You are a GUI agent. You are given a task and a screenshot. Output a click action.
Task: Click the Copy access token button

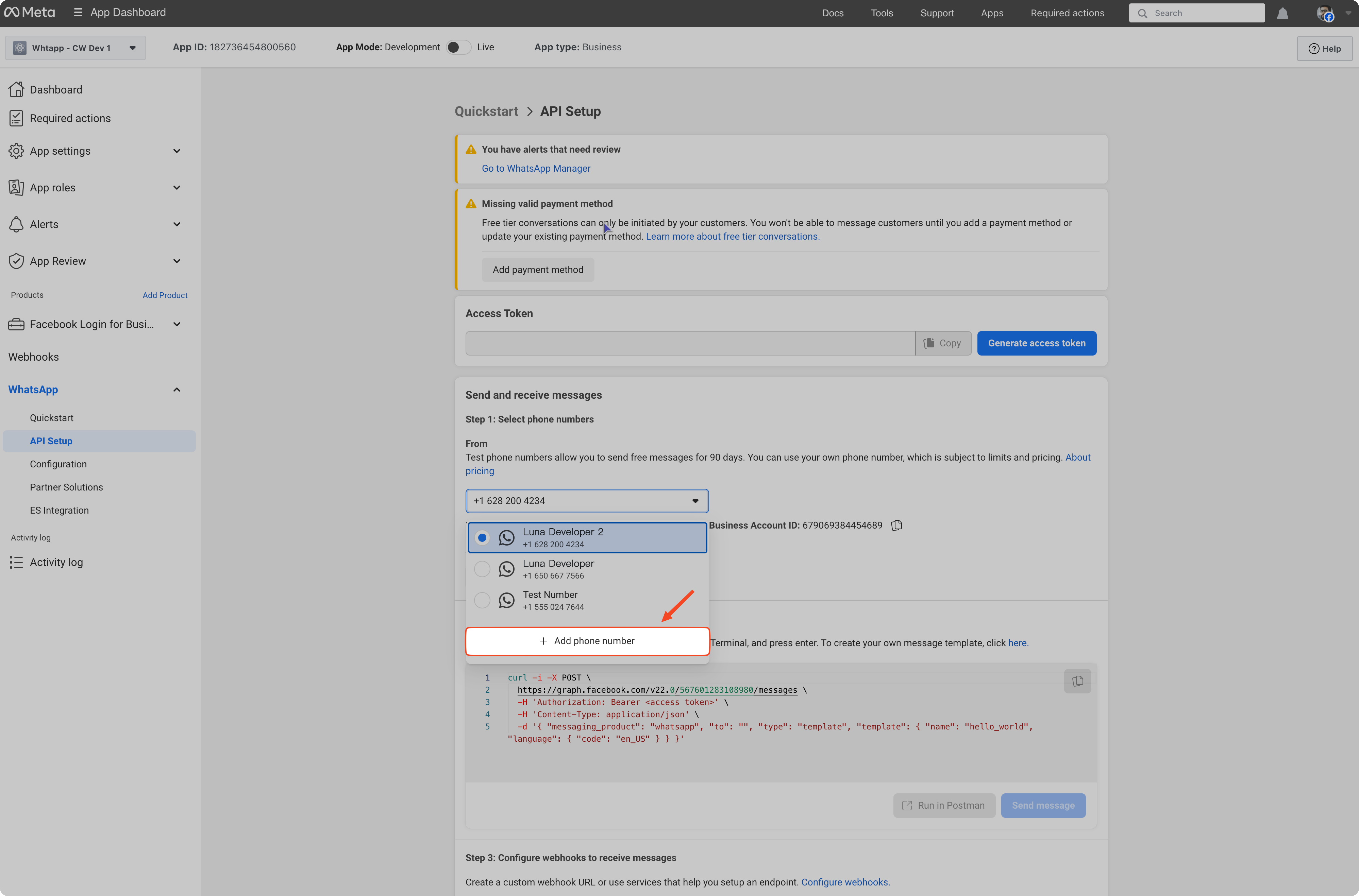tap(943, 343)
